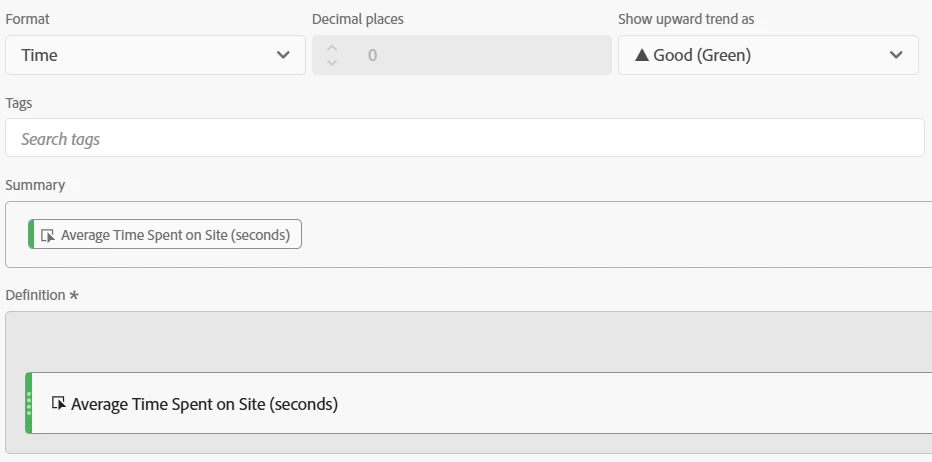The width and height of the screenshot is (932, 462).
Task: Select the Average Time Spent chip in Summary
Action: 175,235
